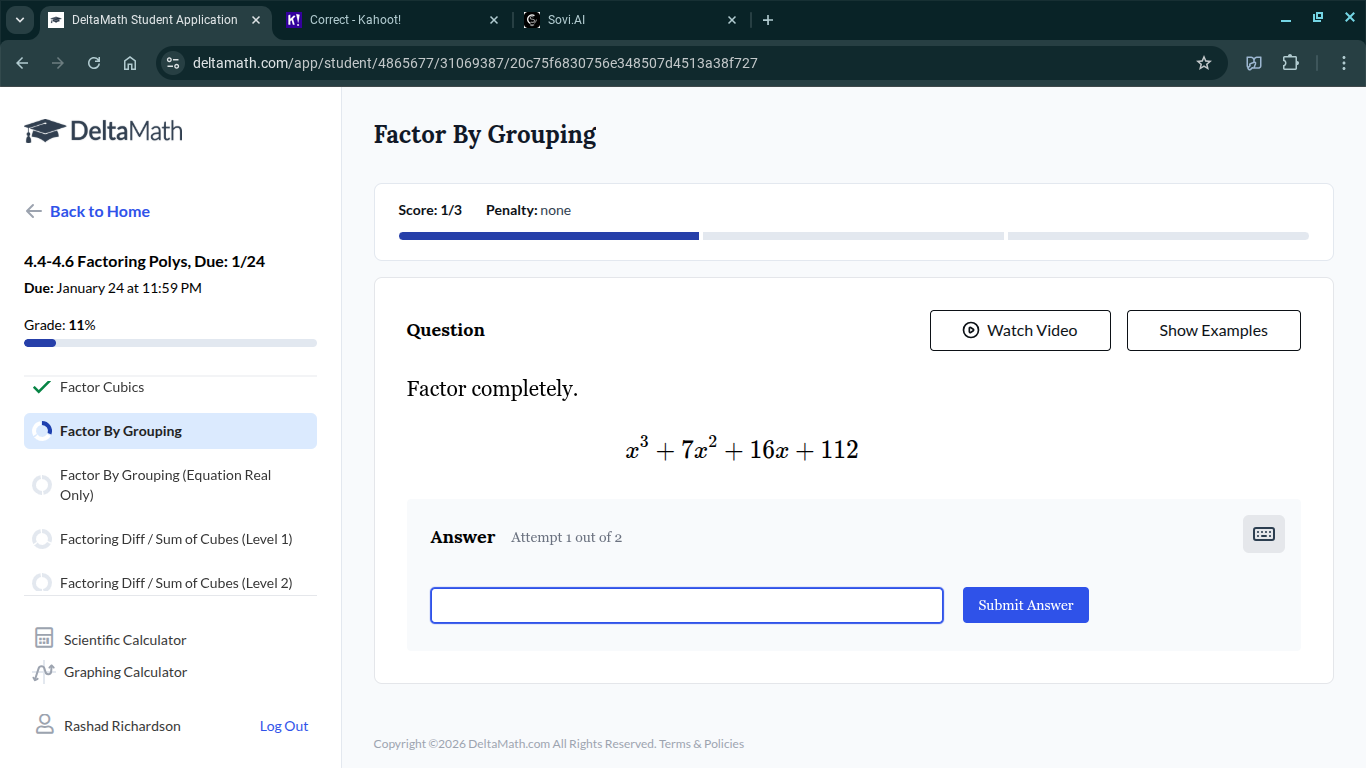Open Chrome three-dot menu

click(x=1345, y=63)
